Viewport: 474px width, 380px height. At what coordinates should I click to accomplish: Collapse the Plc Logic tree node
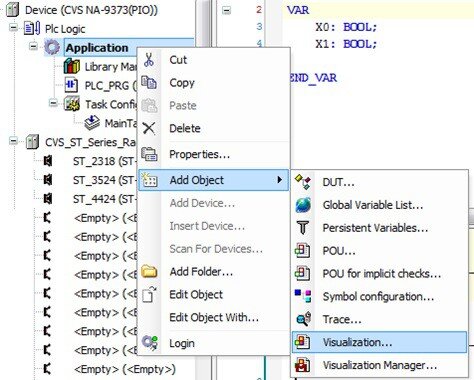[x=13, y=27]
